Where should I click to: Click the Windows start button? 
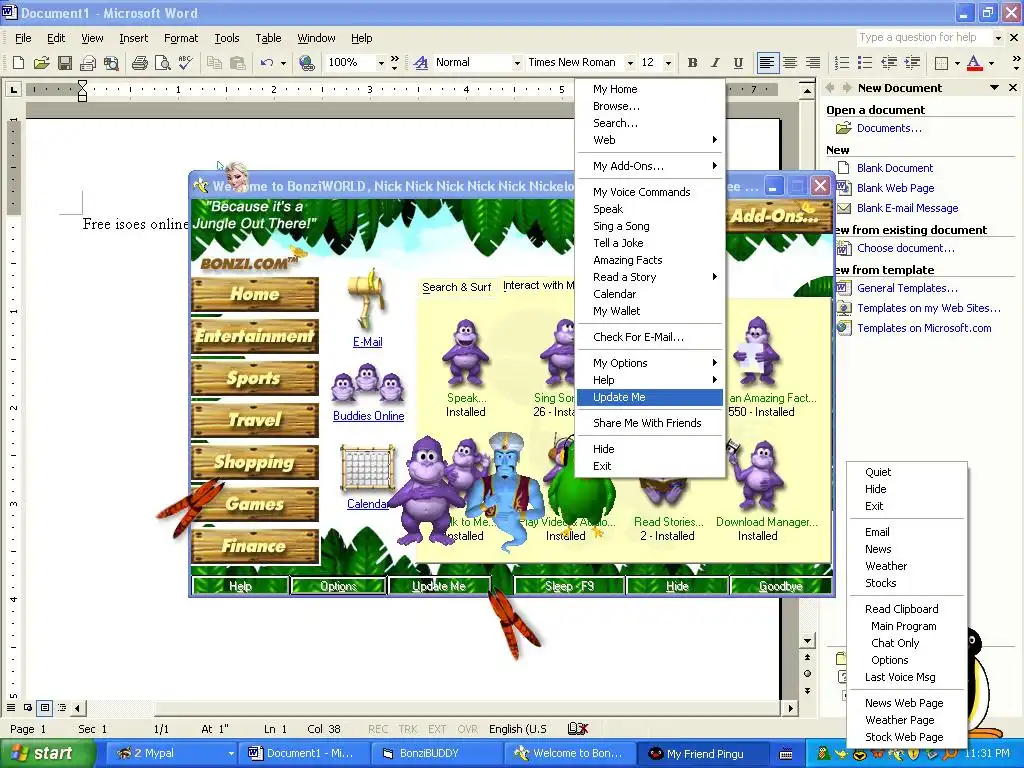[47, 754]
